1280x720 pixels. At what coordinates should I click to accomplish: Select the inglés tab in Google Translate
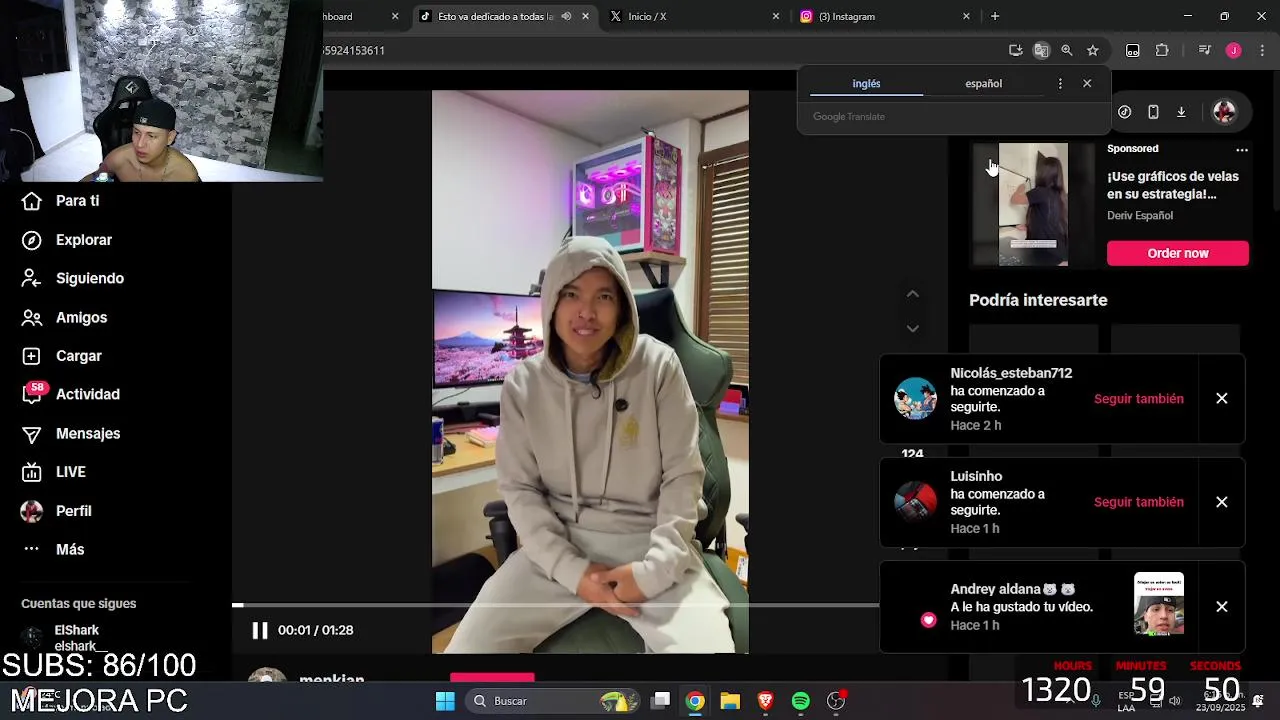coord(866,84)
